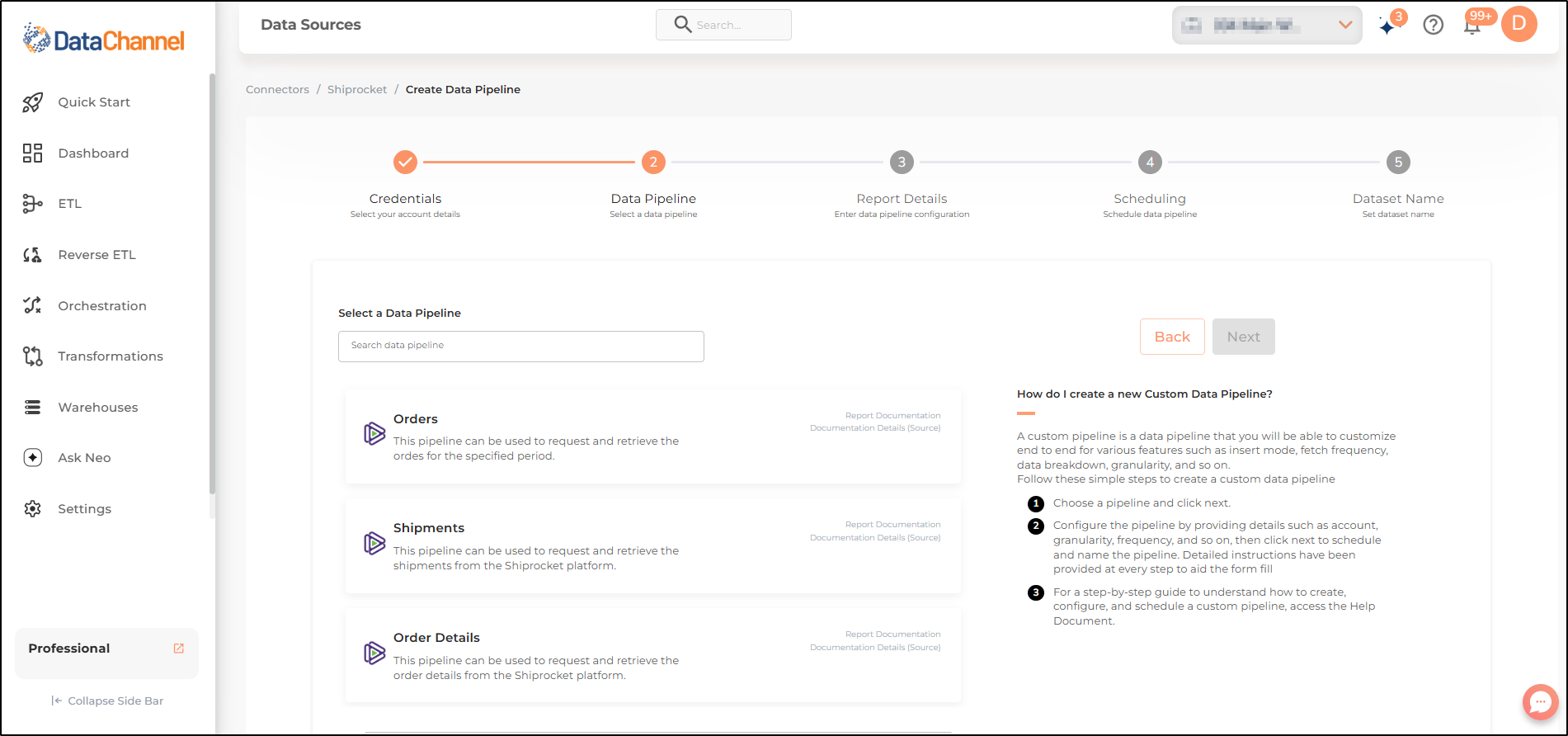Open the user avatar D menu

pyautogui.click(x=1519, y=24)
